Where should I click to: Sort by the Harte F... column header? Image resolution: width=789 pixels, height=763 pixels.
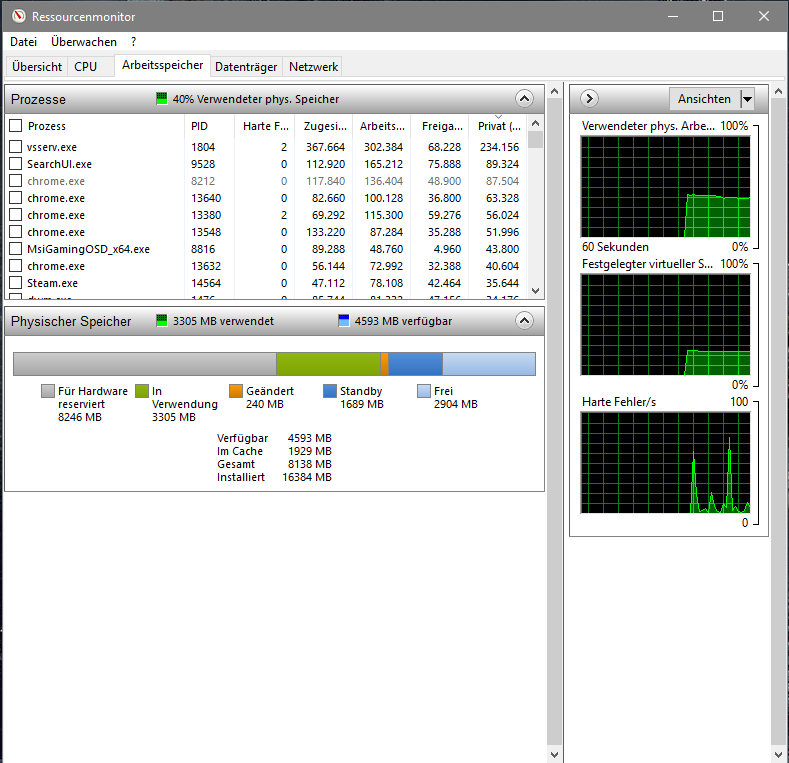point(265,126)
